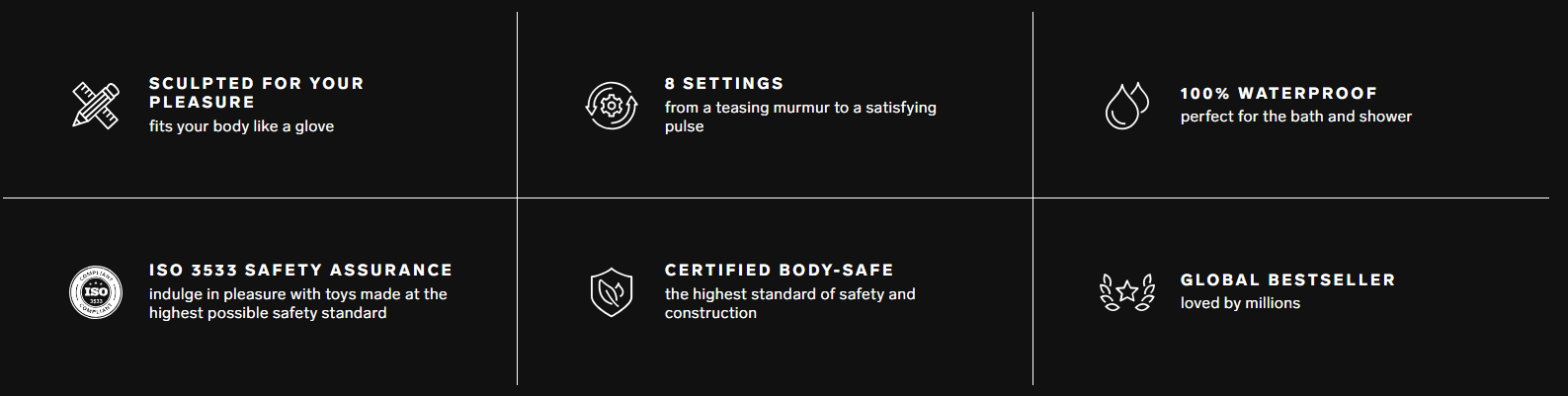Click the shield with leaf icon

[612, 292]
